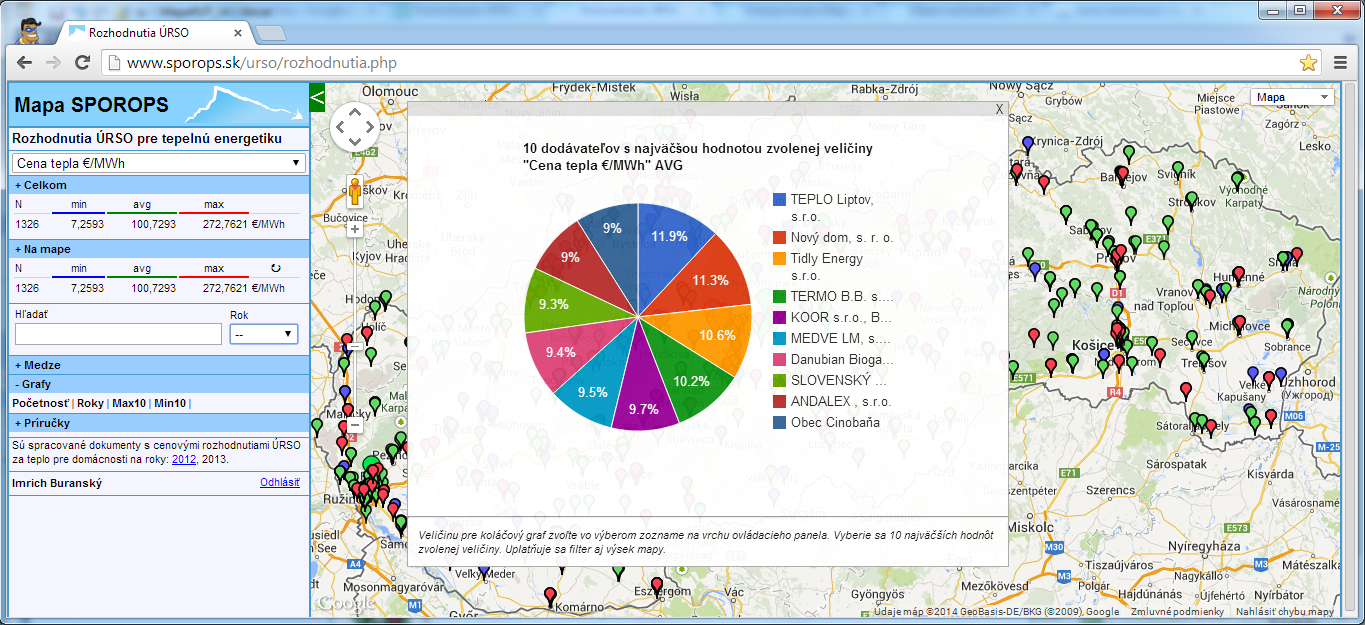Zoom in on the map
The image size is (1365, 625).
355,228
